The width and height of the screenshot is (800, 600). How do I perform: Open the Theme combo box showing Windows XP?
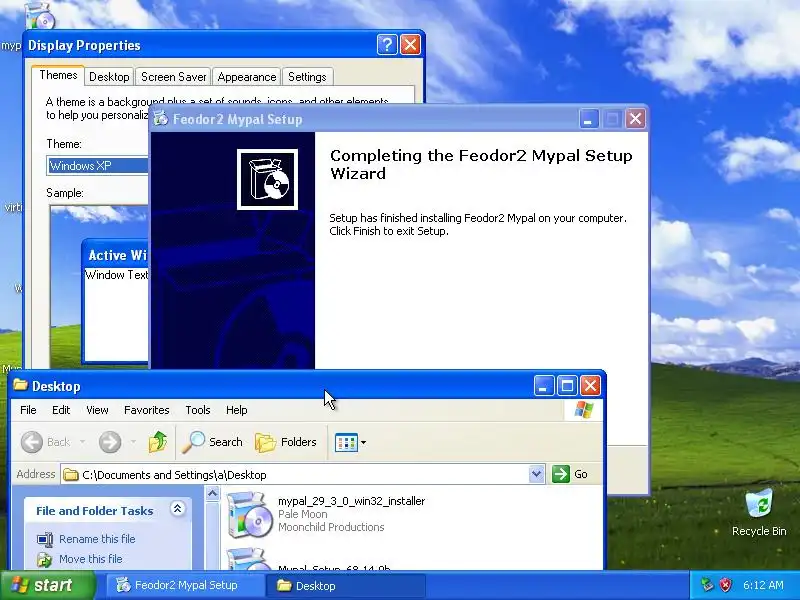tap(97, 166)
